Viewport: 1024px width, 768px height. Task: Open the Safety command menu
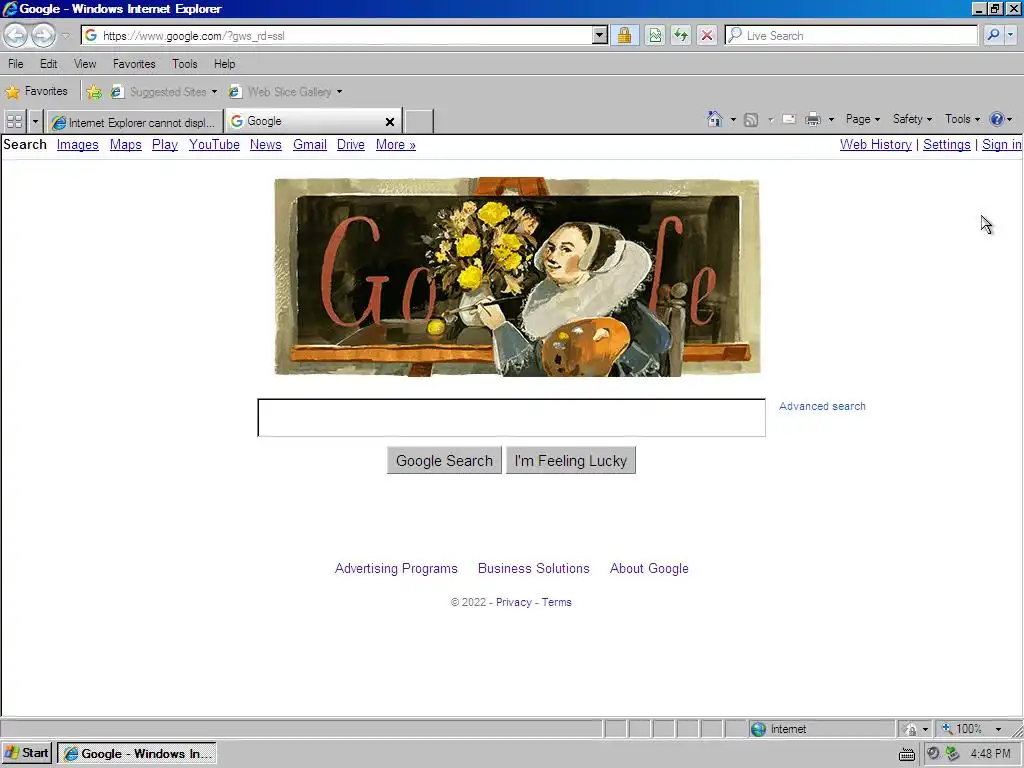click(912, 119)
